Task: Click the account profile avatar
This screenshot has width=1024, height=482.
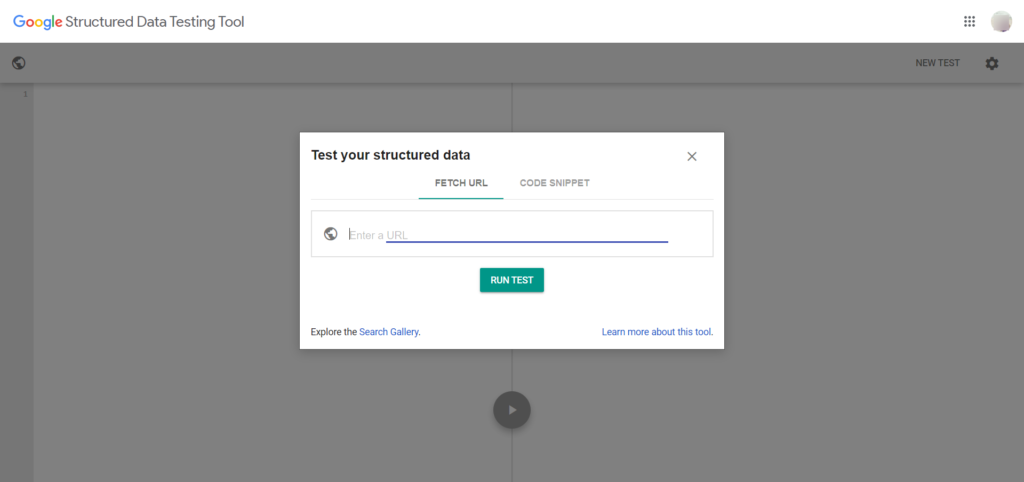Action: click(x=1001, y=21)
